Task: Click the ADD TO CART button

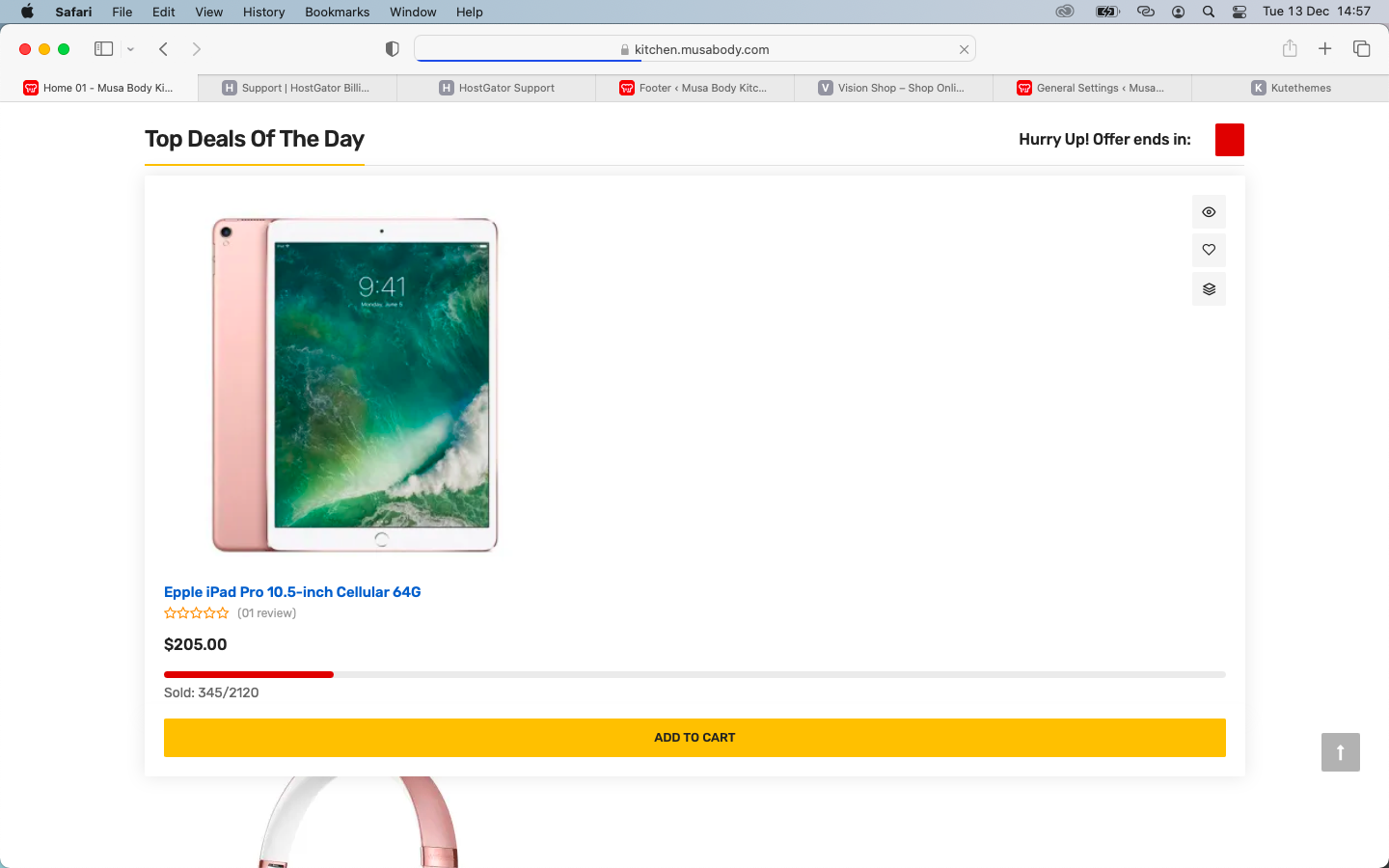Action: [x=694, y=738]
